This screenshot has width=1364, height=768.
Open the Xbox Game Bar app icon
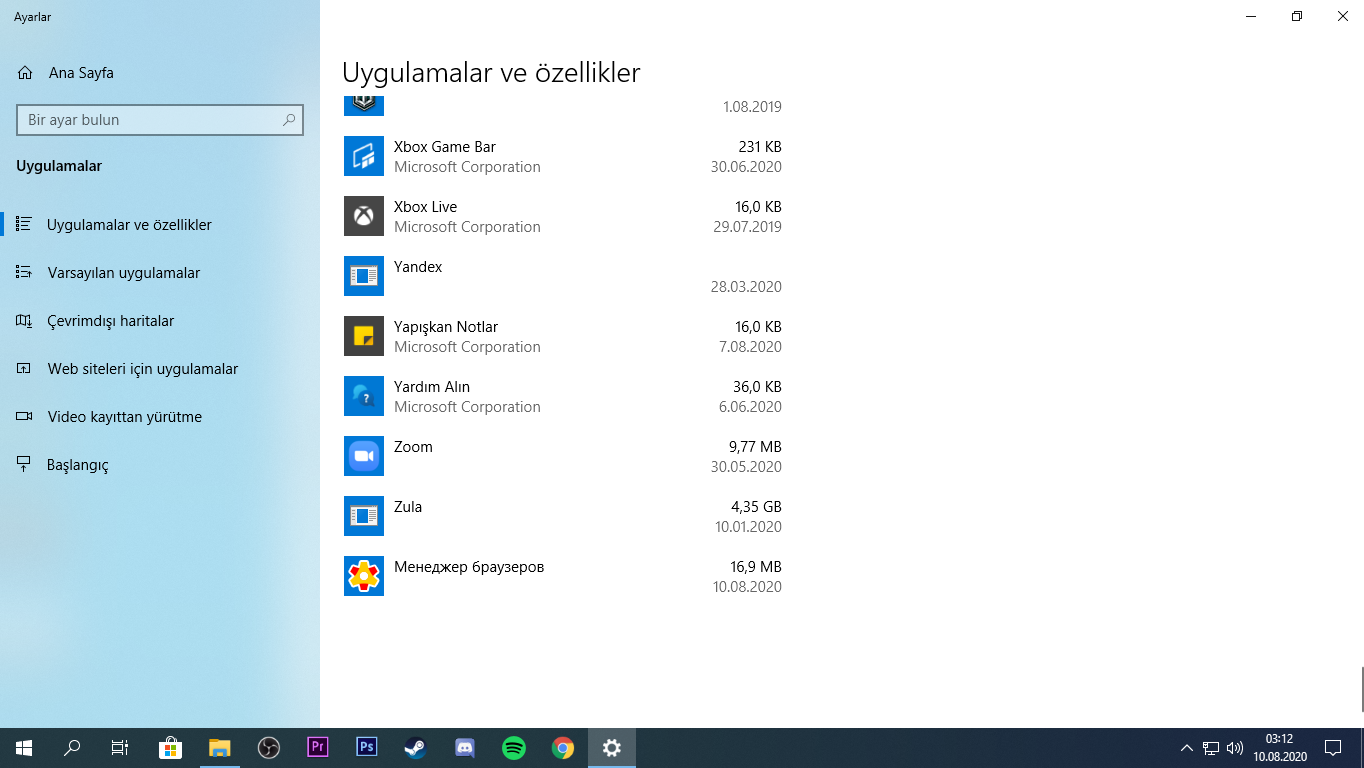coord(364,156)
